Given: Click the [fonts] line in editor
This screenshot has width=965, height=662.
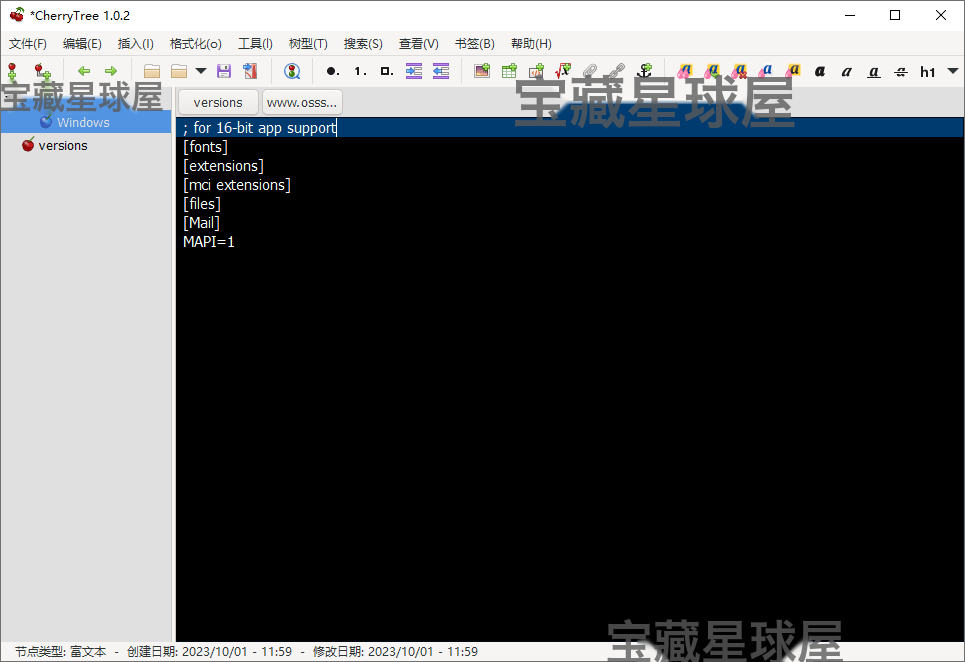Looking at the screenshot, I should [x=205, y=147].
